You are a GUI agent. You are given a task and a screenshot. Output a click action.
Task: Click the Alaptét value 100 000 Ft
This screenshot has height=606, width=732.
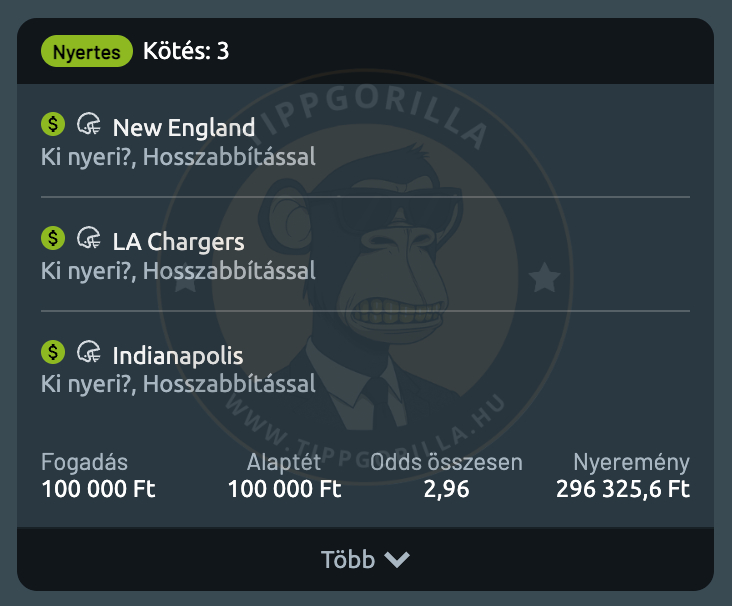tap(285, 490)
